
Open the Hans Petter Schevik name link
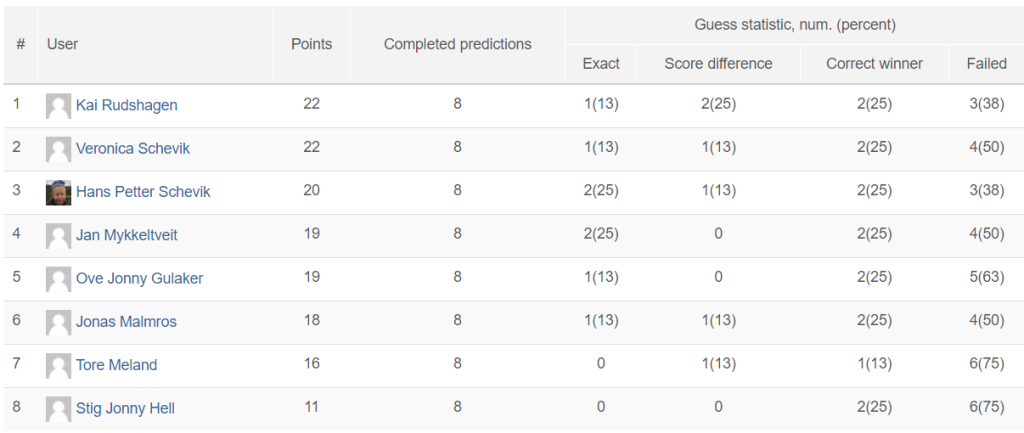[143, 192]
